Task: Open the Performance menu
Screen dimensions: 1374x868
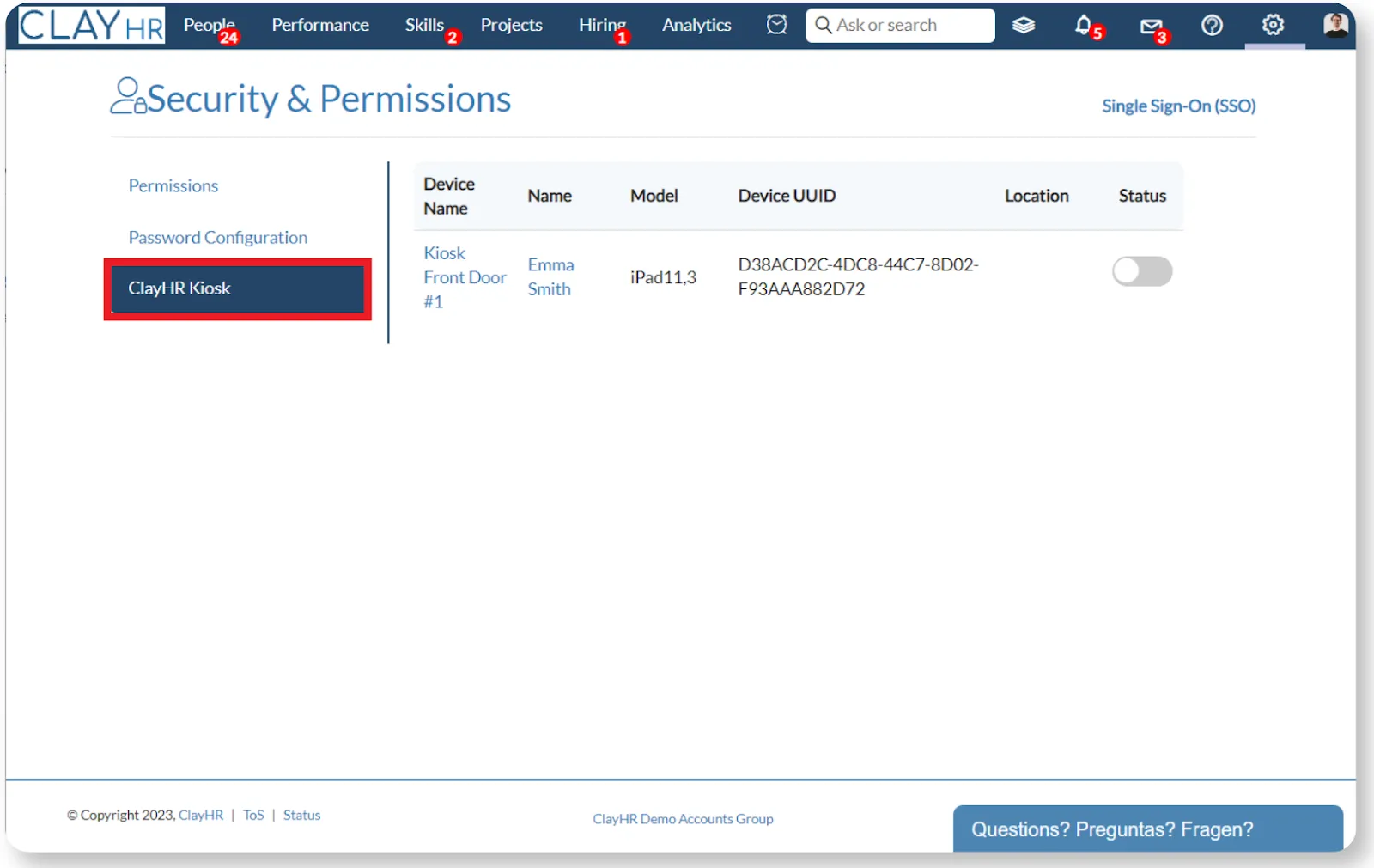Action: pos(320,25)
